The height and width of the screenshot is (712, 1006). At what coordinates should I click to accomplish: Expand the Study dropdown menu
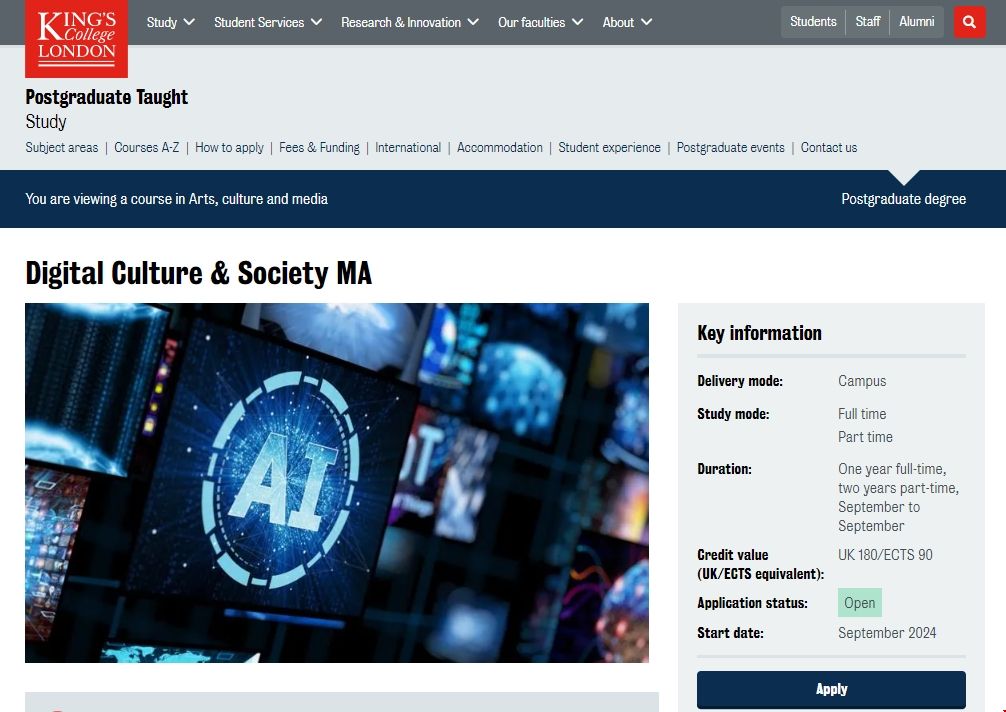pyautogui.click(x=170, y=22)
